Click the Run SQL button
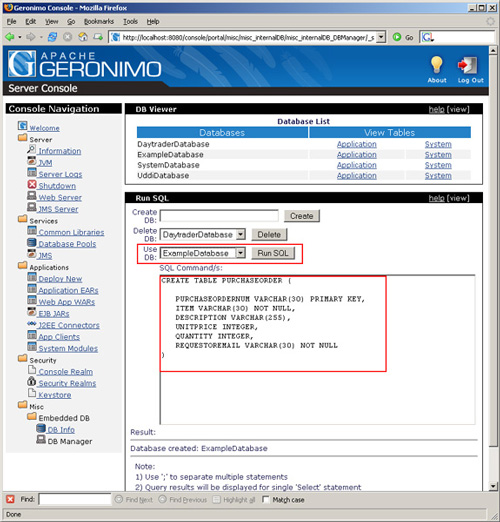 pyautogui.click(x=273, y=253)
